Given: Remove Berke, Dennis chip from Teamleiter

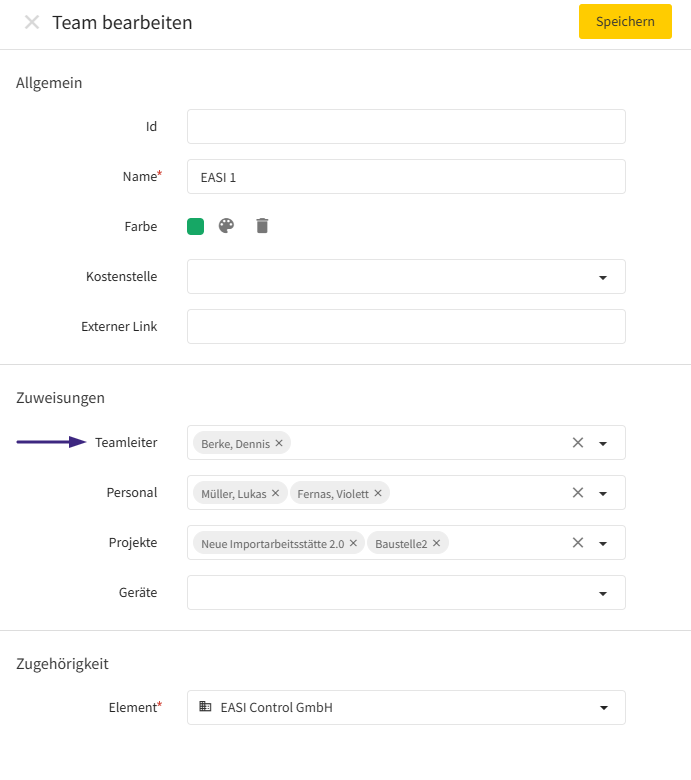Looking at the screenshot, I should 279,443.
